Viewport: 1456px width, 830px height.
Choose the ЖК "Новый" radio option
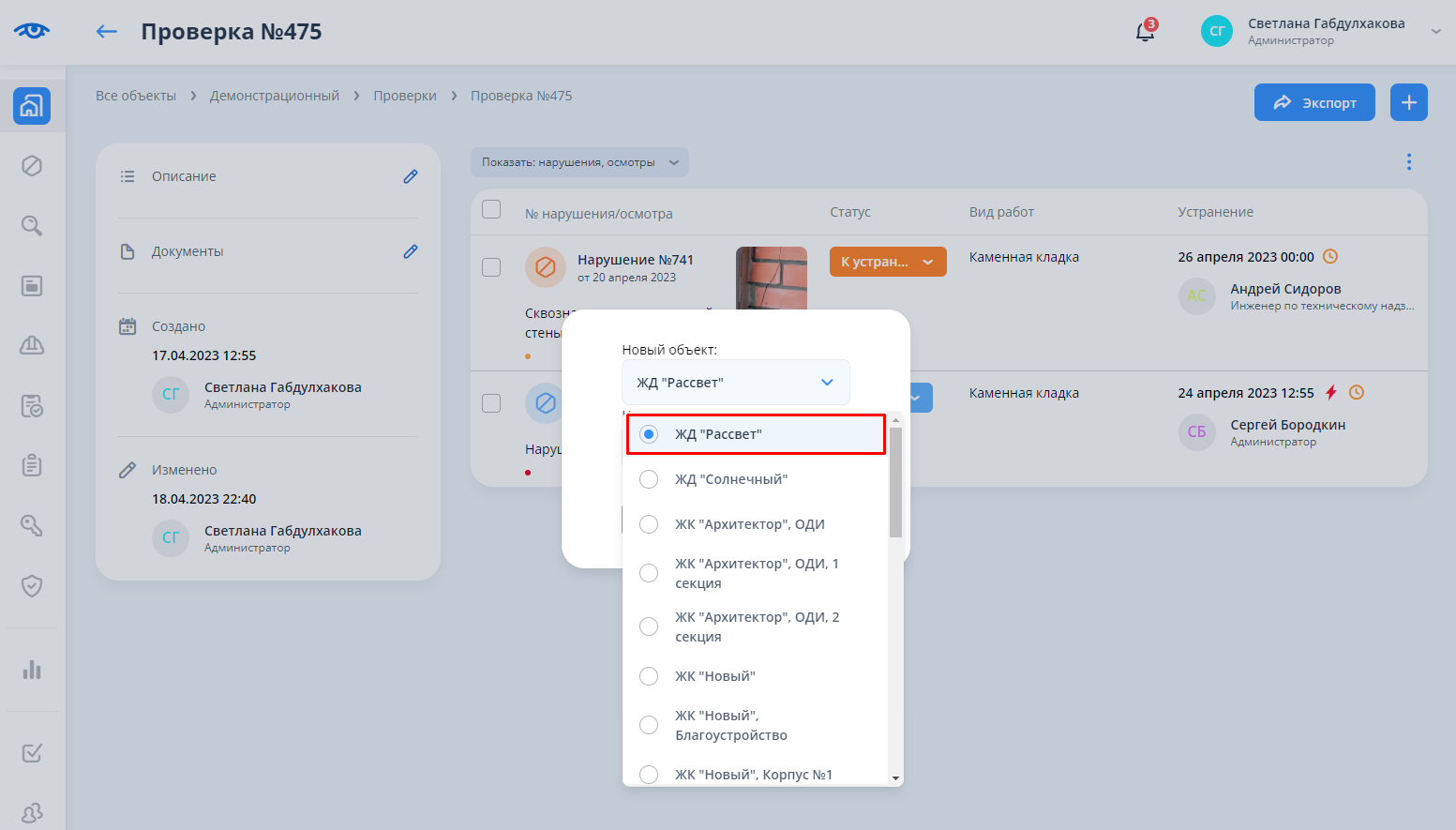tap(649, 676)
